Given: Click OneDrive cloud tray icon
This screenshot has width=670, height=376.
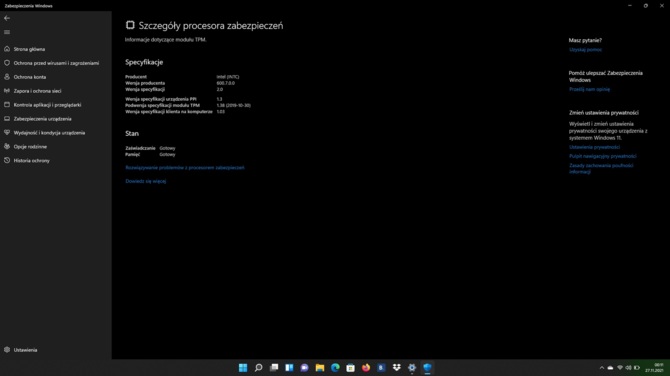Looking at the screenshot, I should pyautogui.click(x=610, y=368).
